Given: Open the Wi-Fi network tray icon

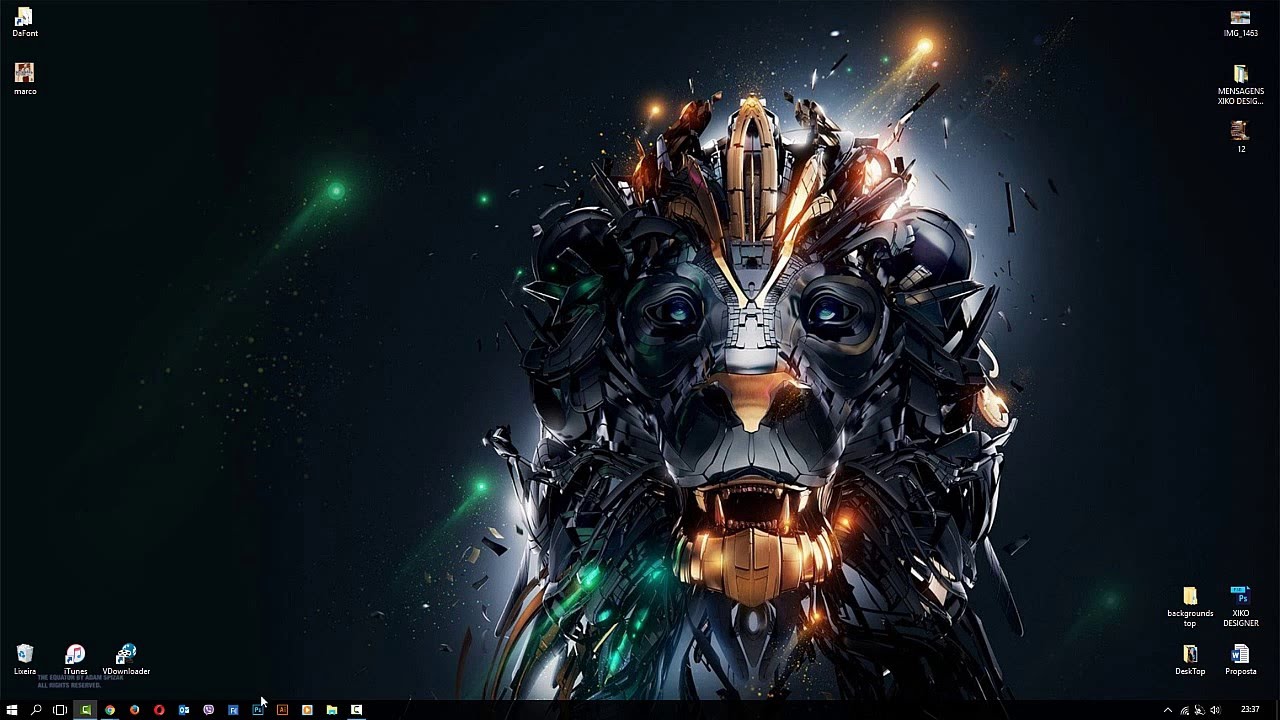Looking at the screenshot, I should [x=1184, y=710].
